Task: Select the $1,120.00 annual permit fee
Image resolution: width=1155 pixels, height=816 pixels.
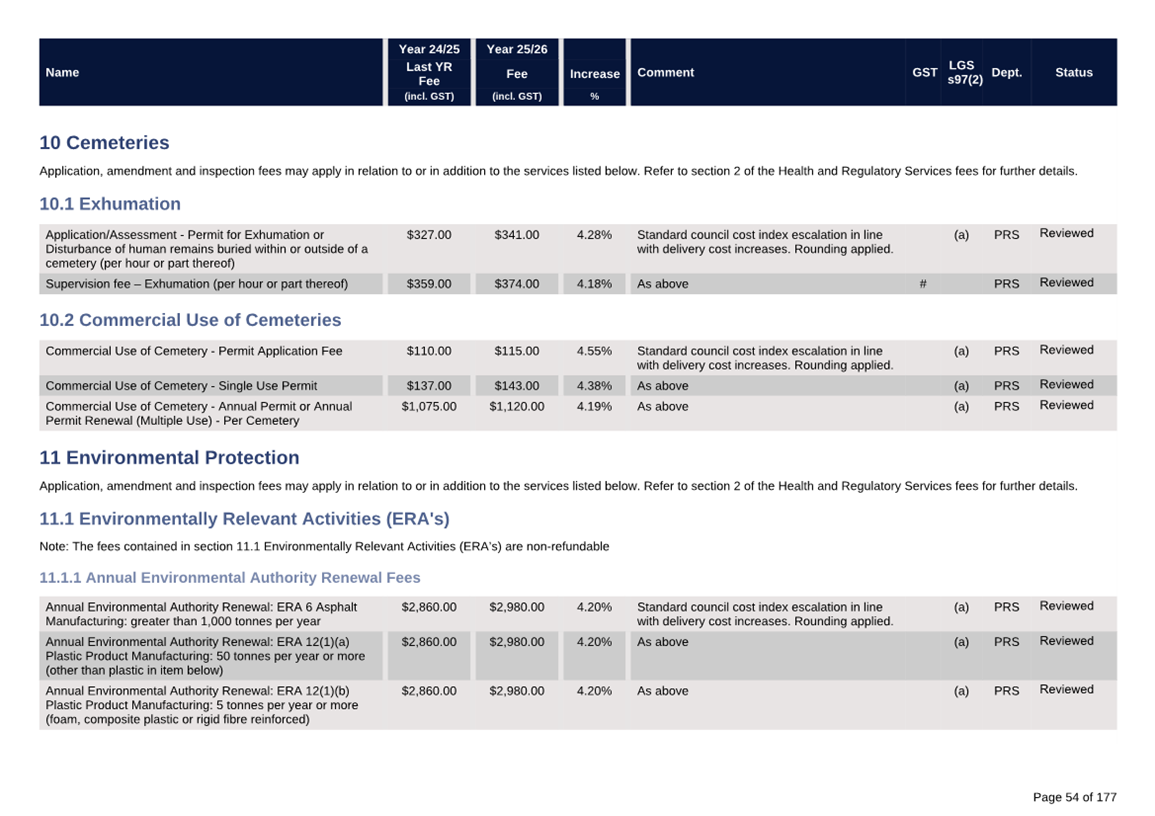Action: tap(517, 407)
